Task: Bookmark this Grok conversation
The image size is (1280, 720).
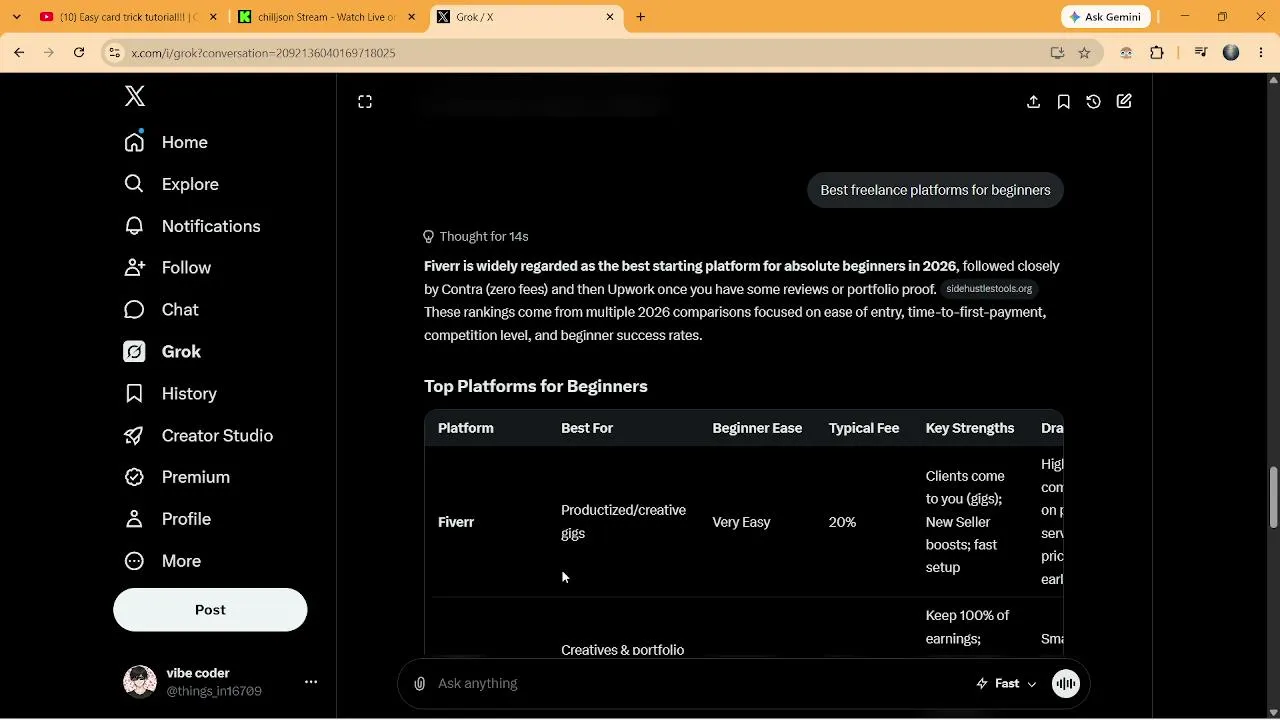Action: pyautogui.click(x=1064, y=102)
